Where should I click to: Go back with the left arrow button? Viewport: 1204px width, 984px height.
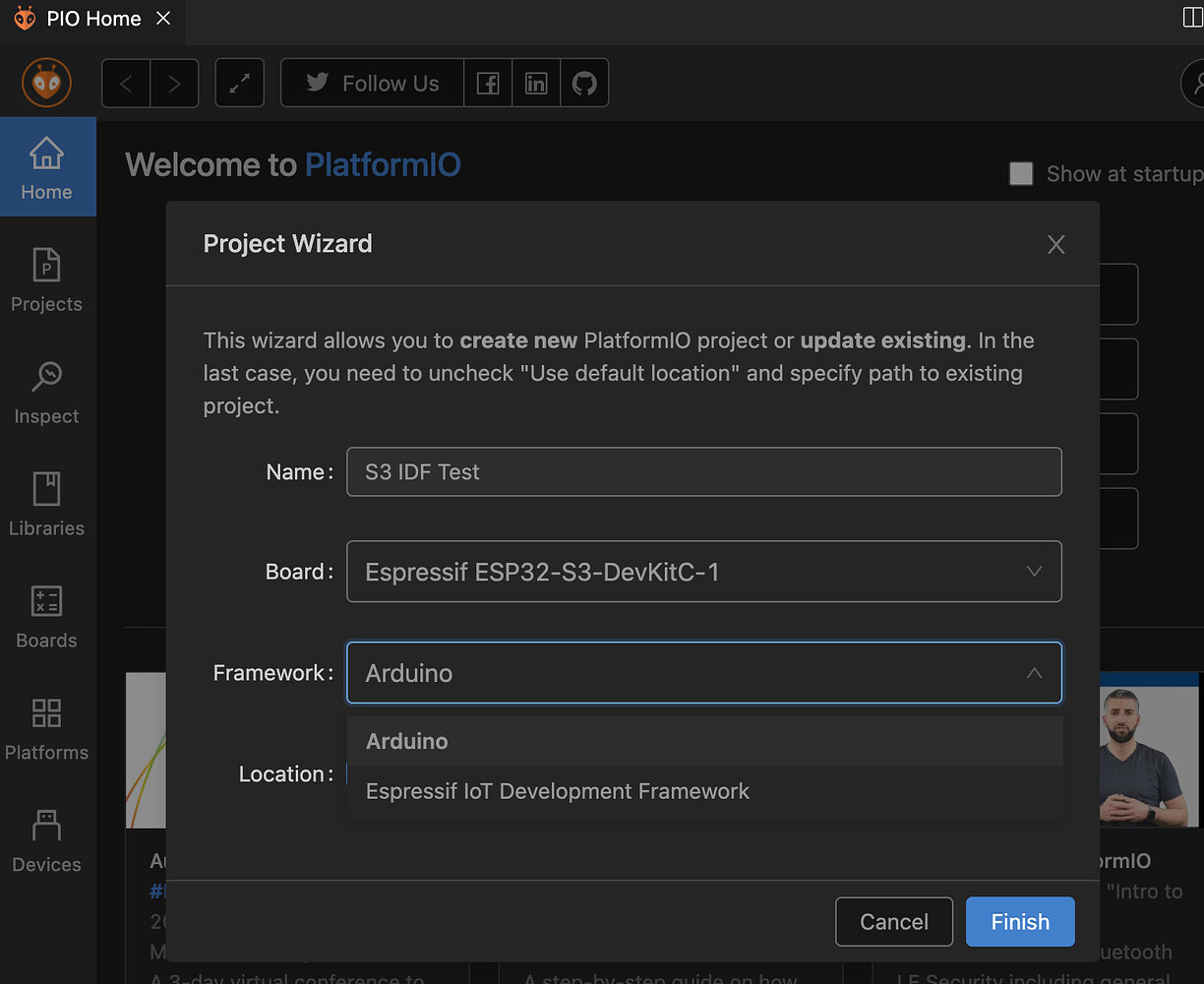pos(126,84)
